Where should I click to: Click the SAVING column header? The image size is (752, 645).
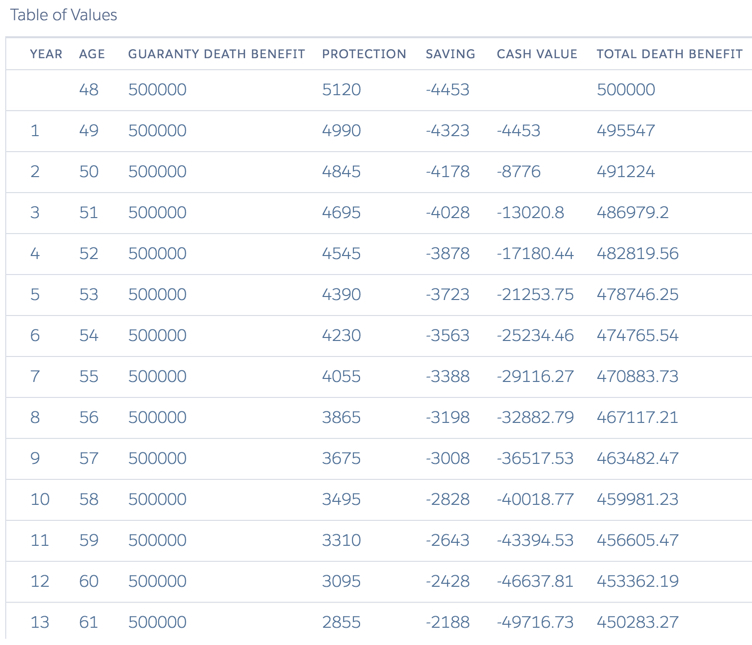(x=450, y=54)
